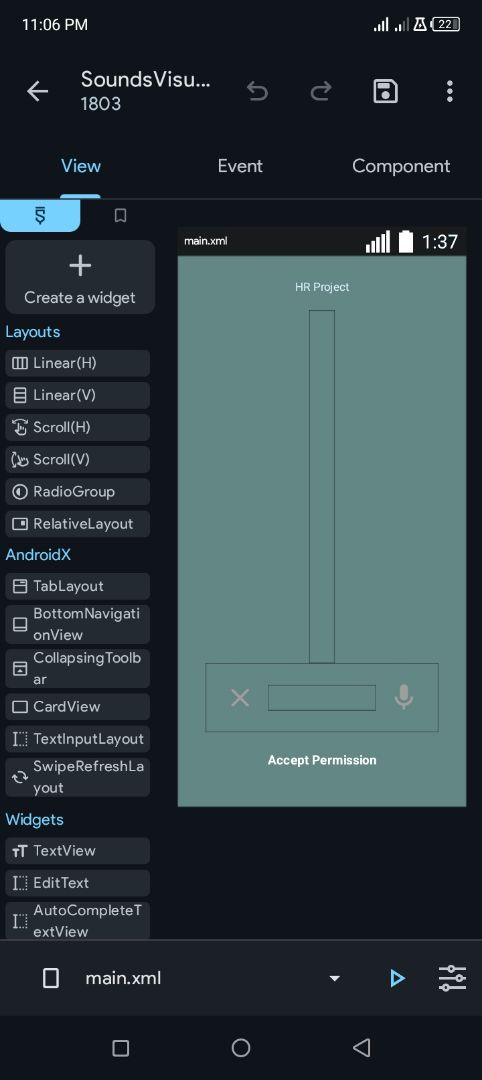The height and width of the screenshot is (1080, 482).
Task: Pick the Linear(H) layout widget
Action: (77, 363)
